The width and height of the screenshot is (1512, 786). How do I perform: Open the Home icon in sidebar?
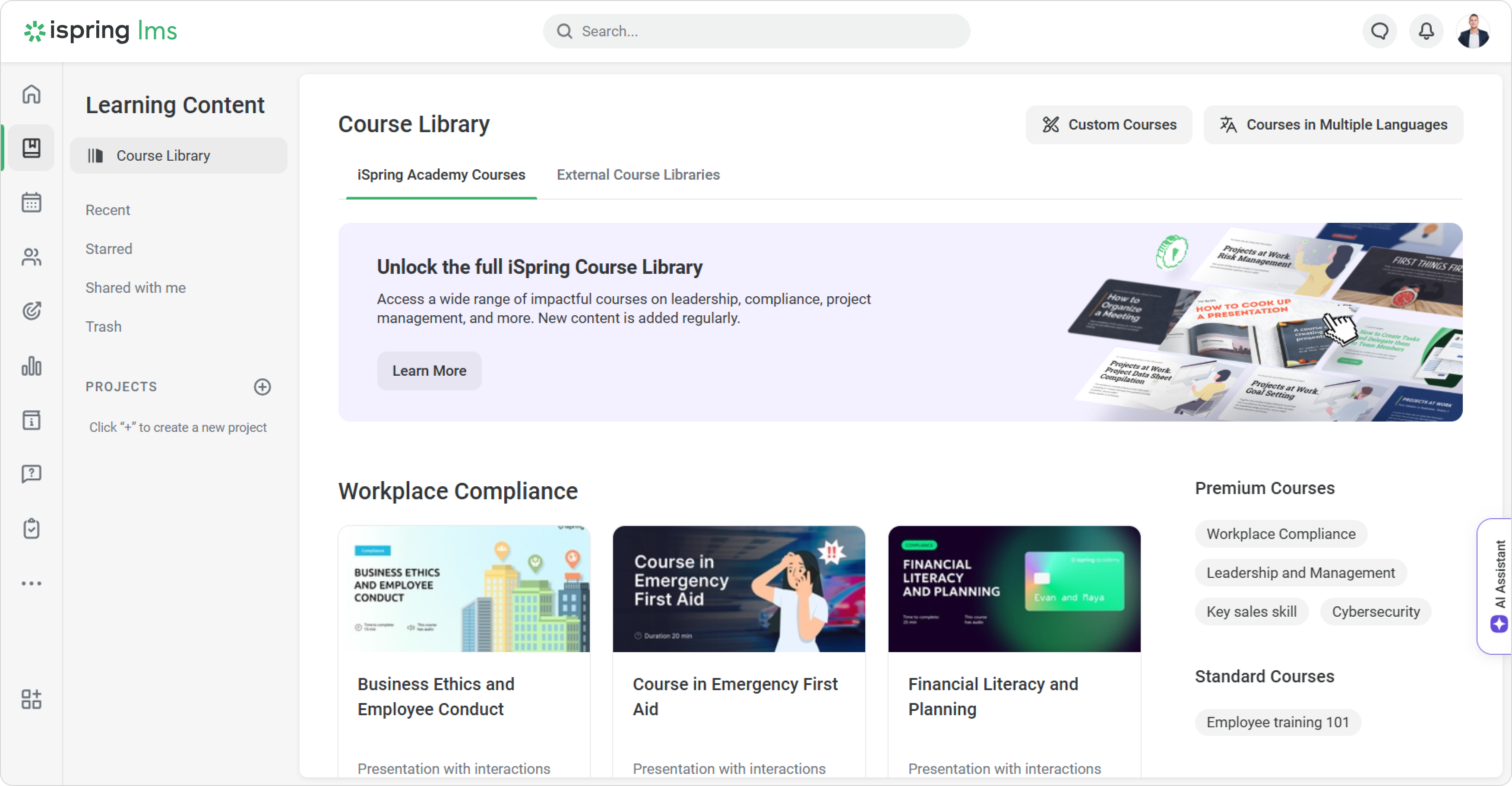31,94
